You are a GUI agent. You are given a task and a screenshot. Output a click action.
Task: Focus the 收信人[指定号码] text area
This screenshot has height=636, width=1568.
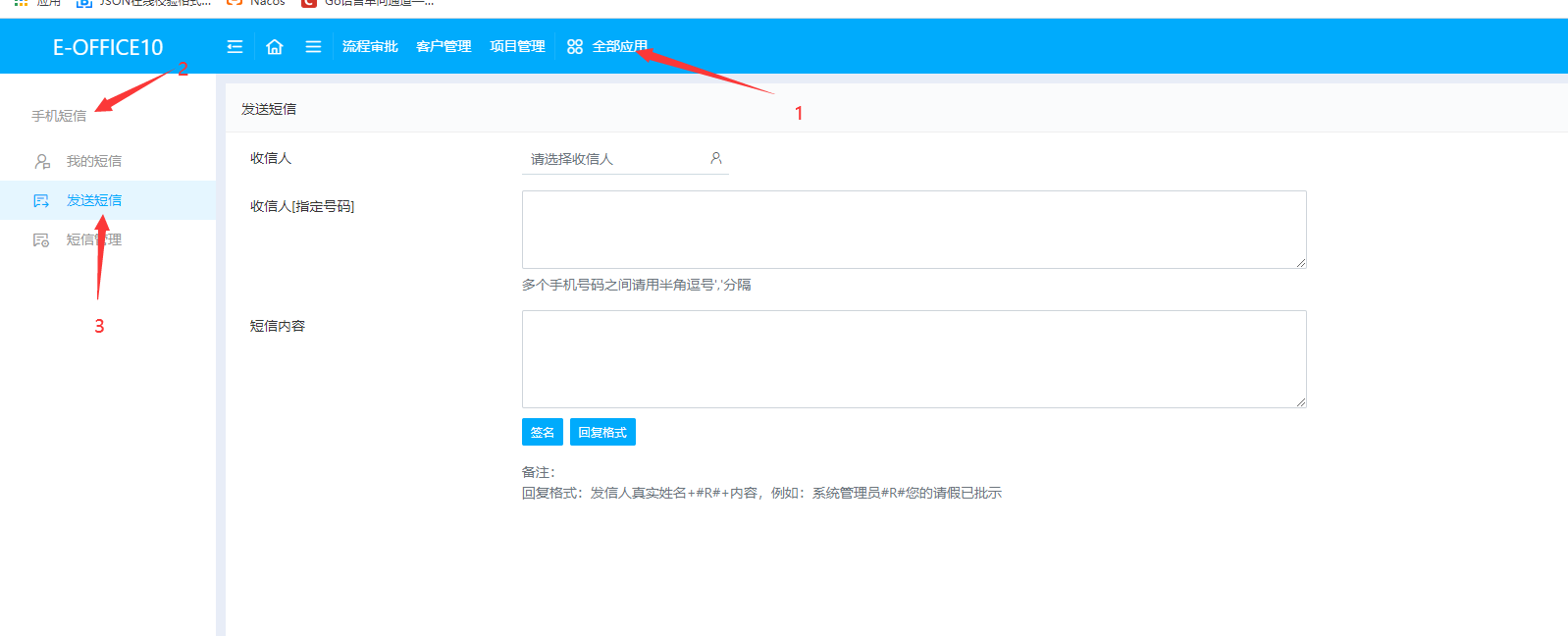coord(914,230)
